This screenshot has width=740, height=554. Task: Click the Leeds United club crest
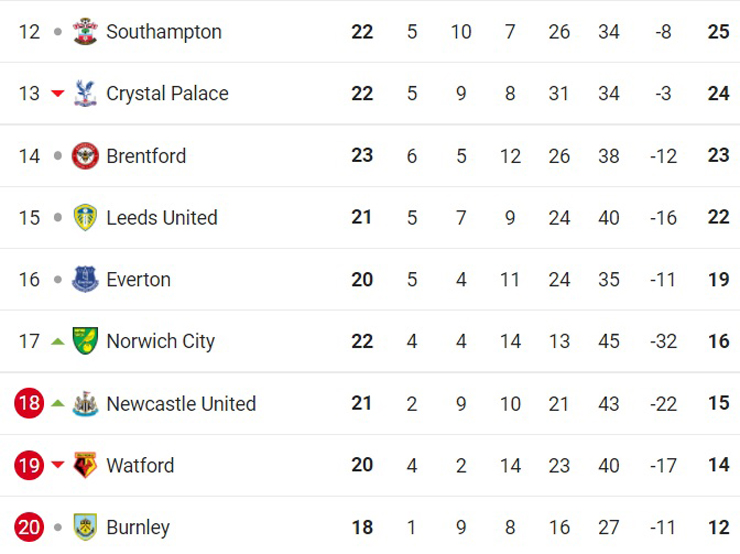pos(86,218)
